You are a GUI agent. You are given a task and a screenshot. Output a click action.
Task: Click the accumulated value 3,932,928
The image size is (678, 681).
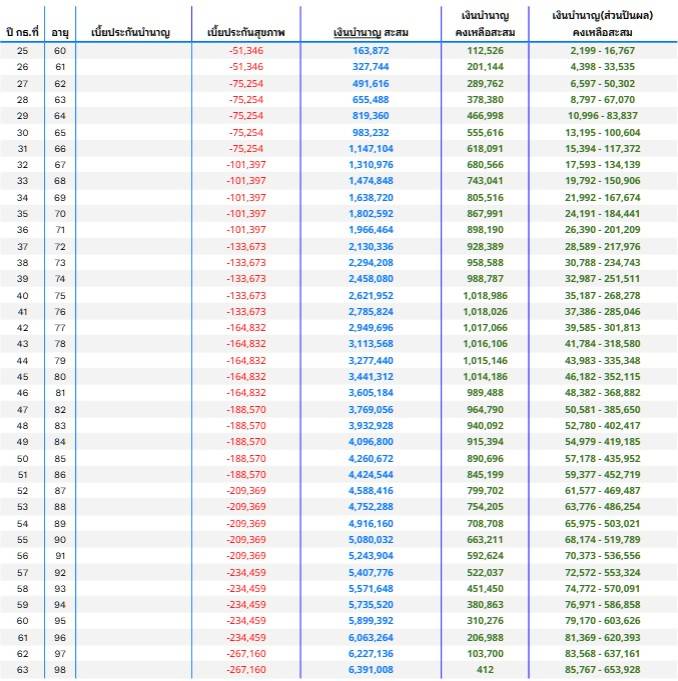point(370,426)
